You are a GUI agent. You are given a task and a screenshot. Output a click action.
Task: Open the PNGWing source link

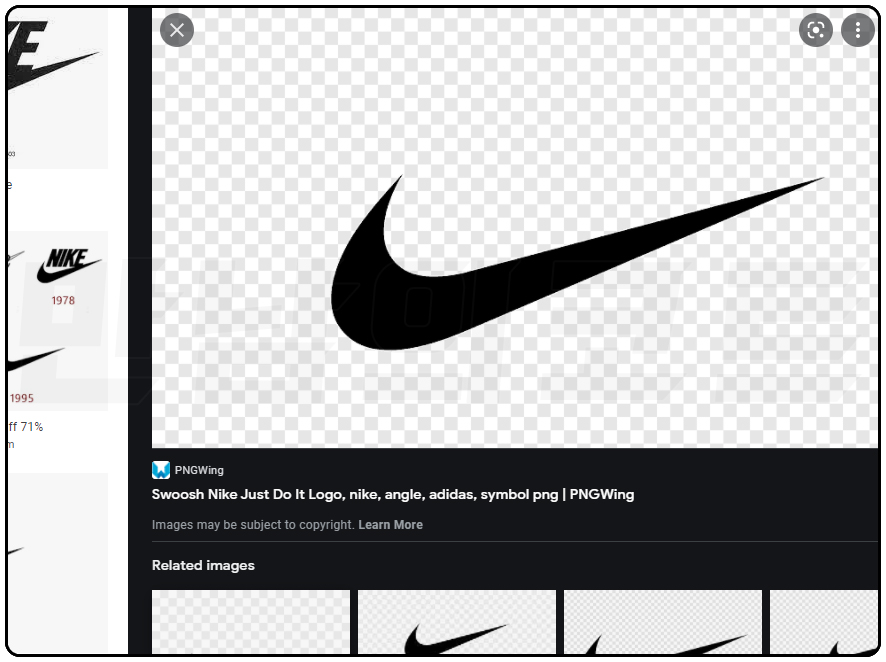199,470
